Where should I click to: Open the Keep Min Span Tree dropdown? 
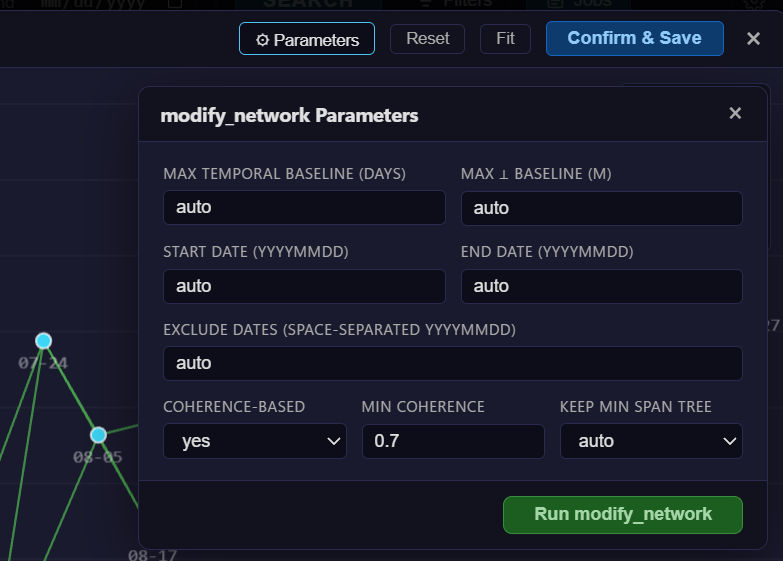[651, 441]
